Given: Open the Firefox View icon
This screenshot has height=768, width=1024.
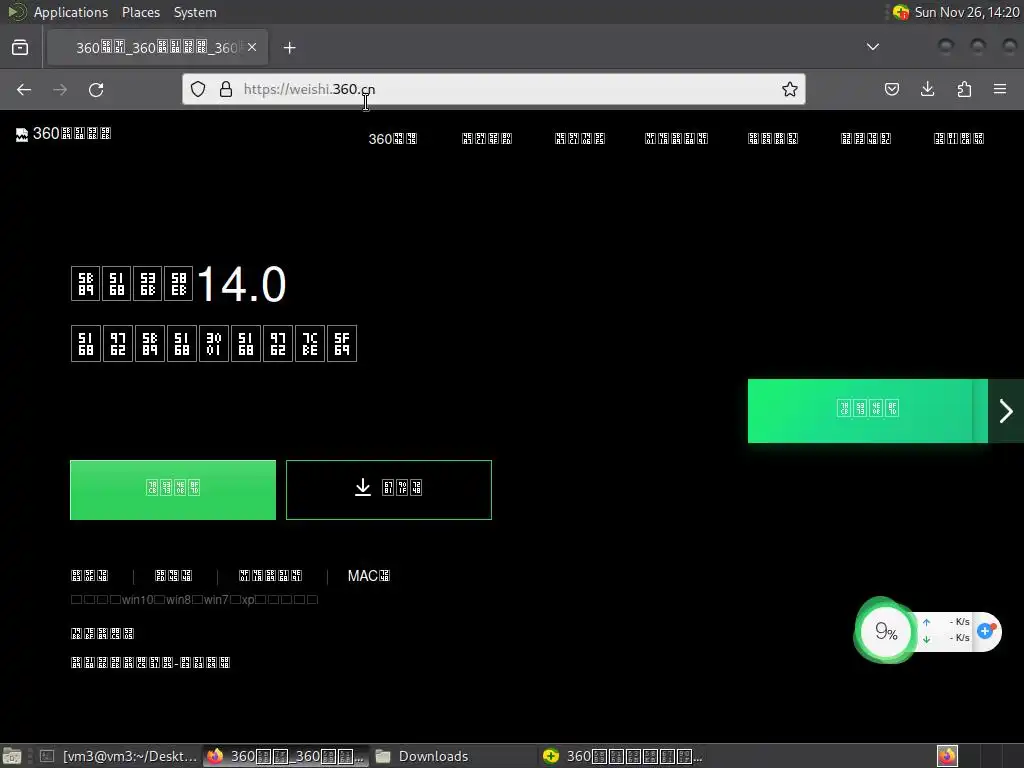Looking at the screenshot, I should (20, 47).
